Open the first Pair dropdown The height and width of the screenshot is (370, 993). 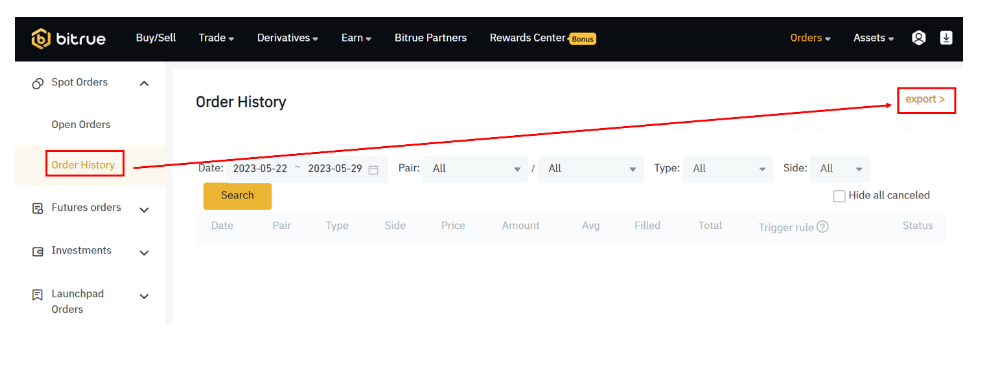475,169
